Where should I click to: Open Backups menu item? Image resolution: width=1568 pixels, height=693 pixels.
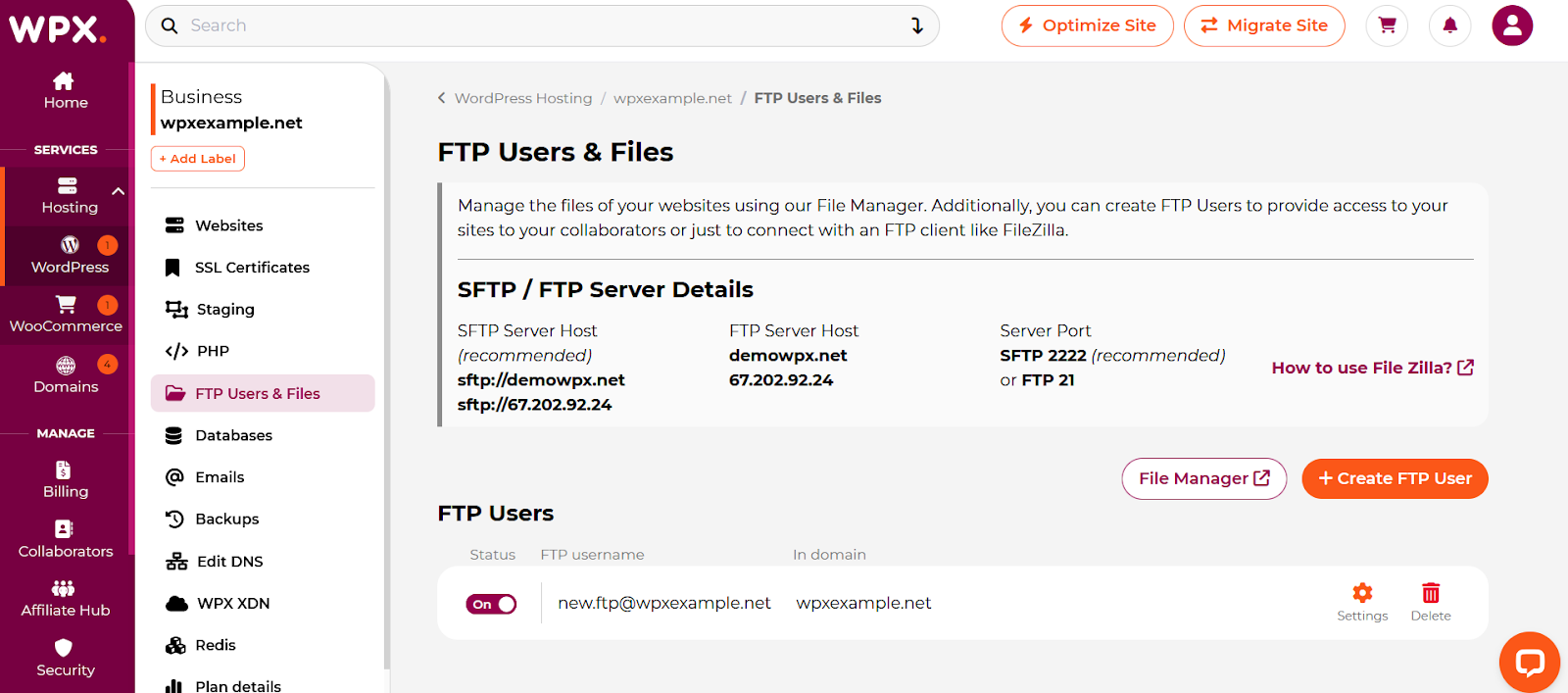click(x=263, y=520)
